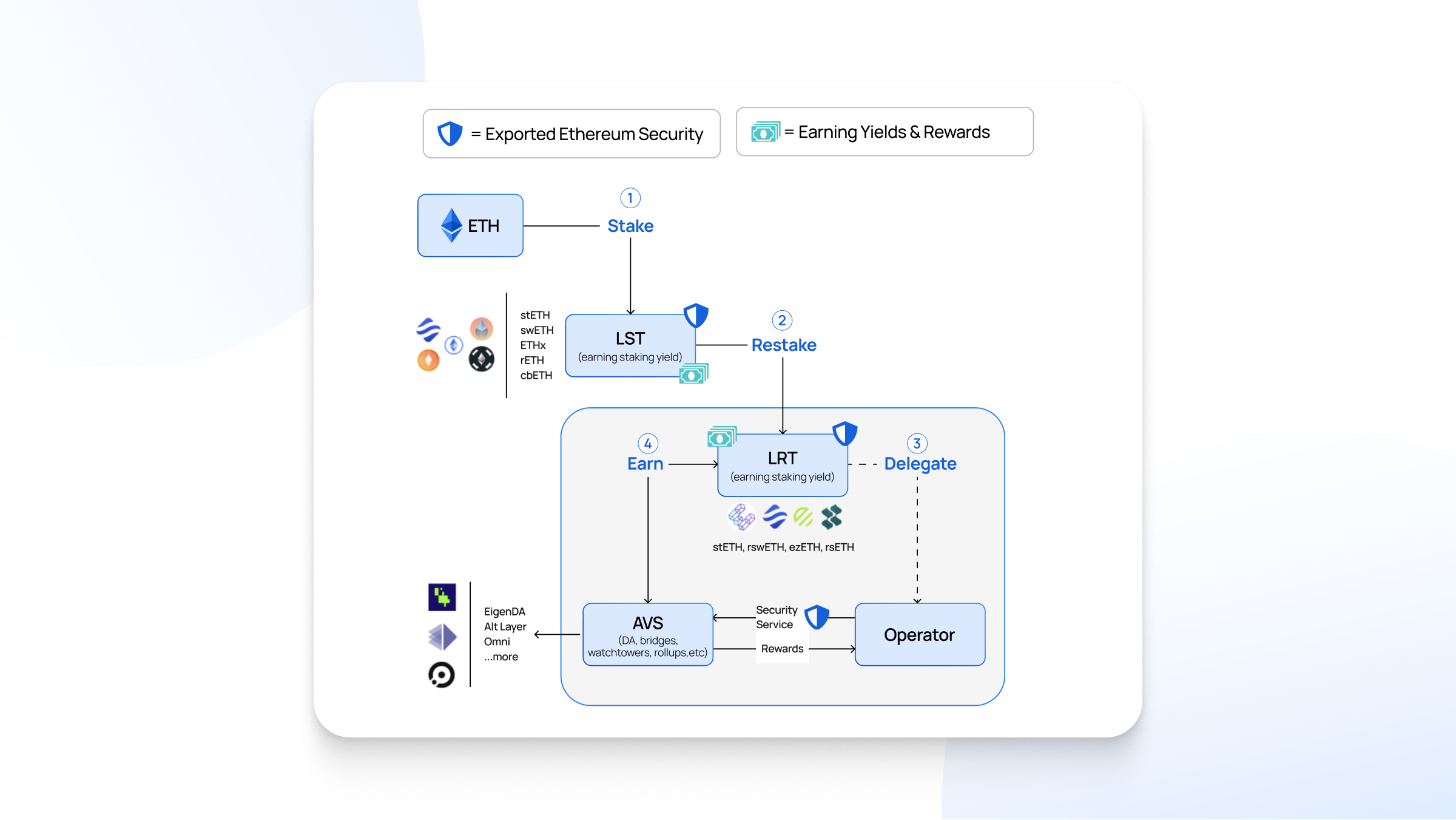Click the cbETH token label
The height and width of the screenshot is (820, 1456).
point(536,375)
